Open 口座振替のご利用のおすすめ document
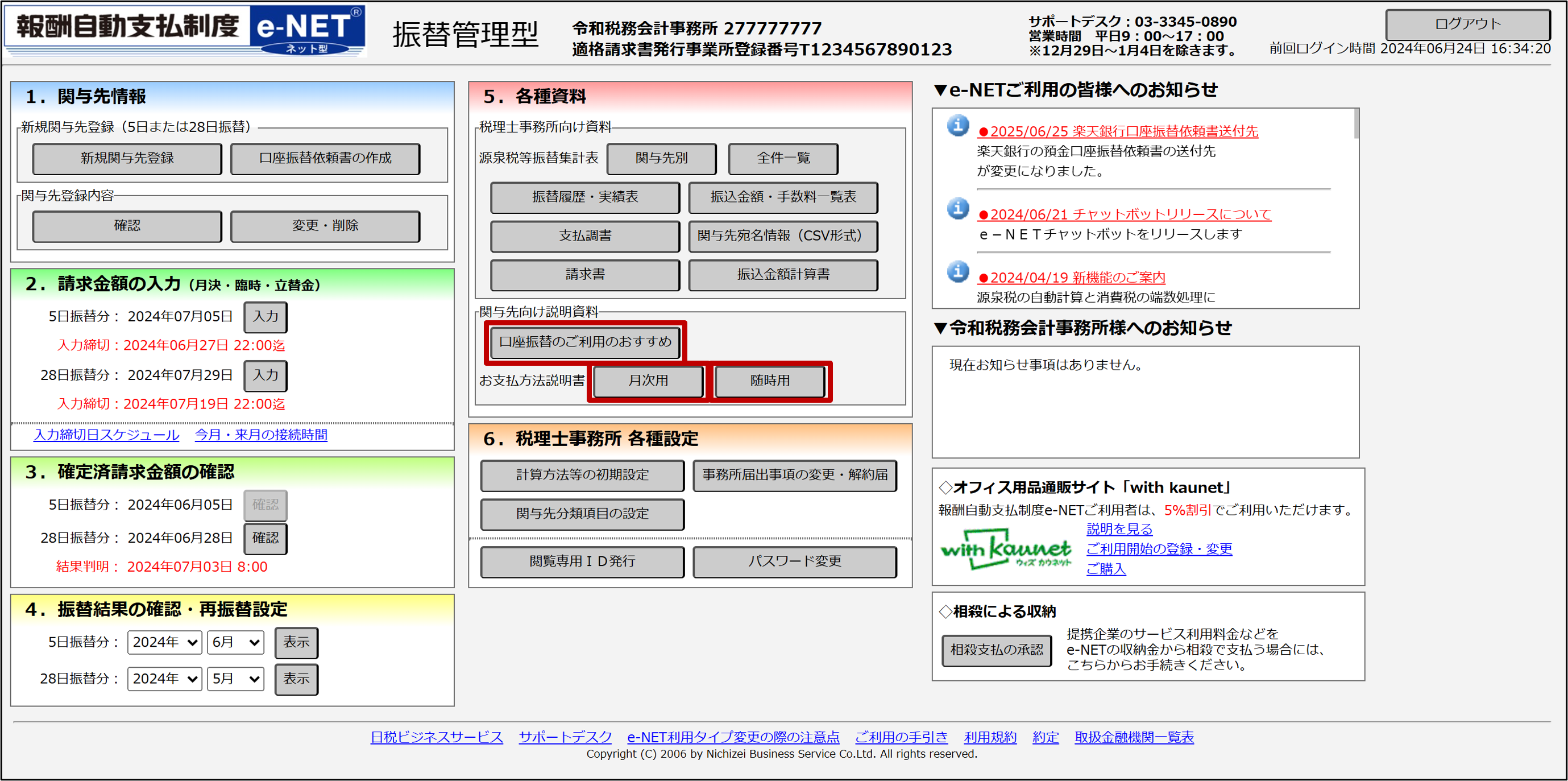The height and width of the screenshot is (781, 1568). [x=585, y=342]
